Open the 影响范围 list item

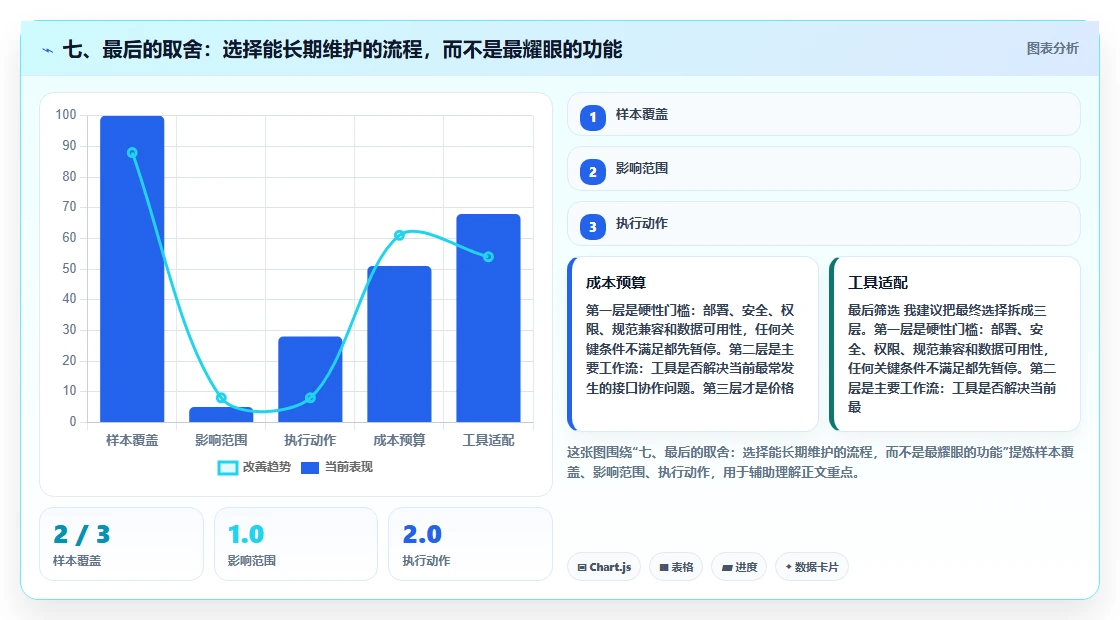824,169
